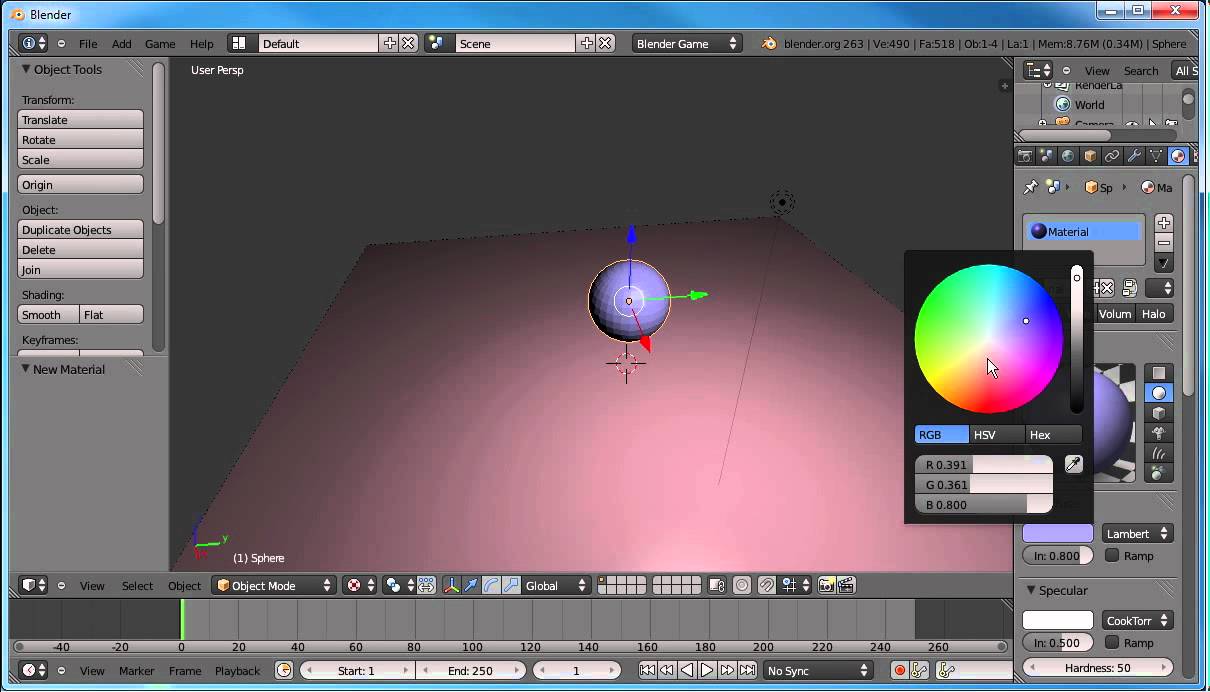Open the Add menu
This screenshot has height=692, width=1210.
pos(121,43)
